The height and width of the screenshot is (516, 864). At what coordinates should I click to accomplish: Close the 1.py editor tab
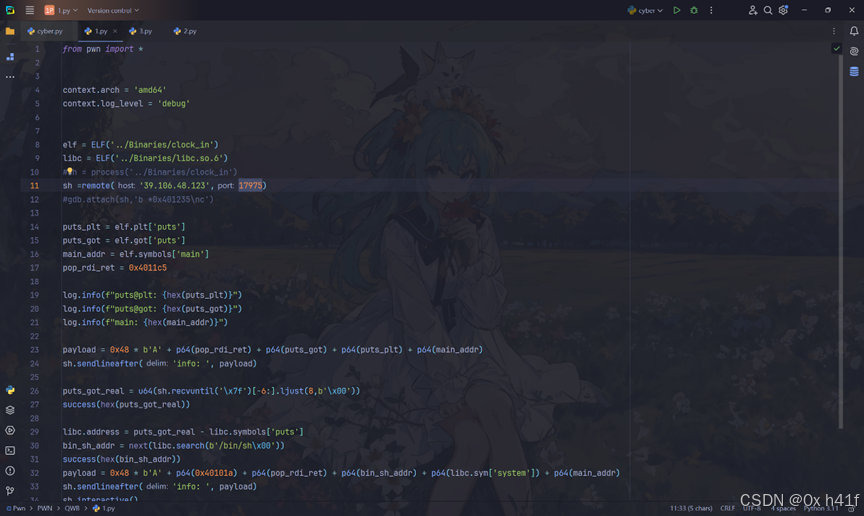pos(115,31)
